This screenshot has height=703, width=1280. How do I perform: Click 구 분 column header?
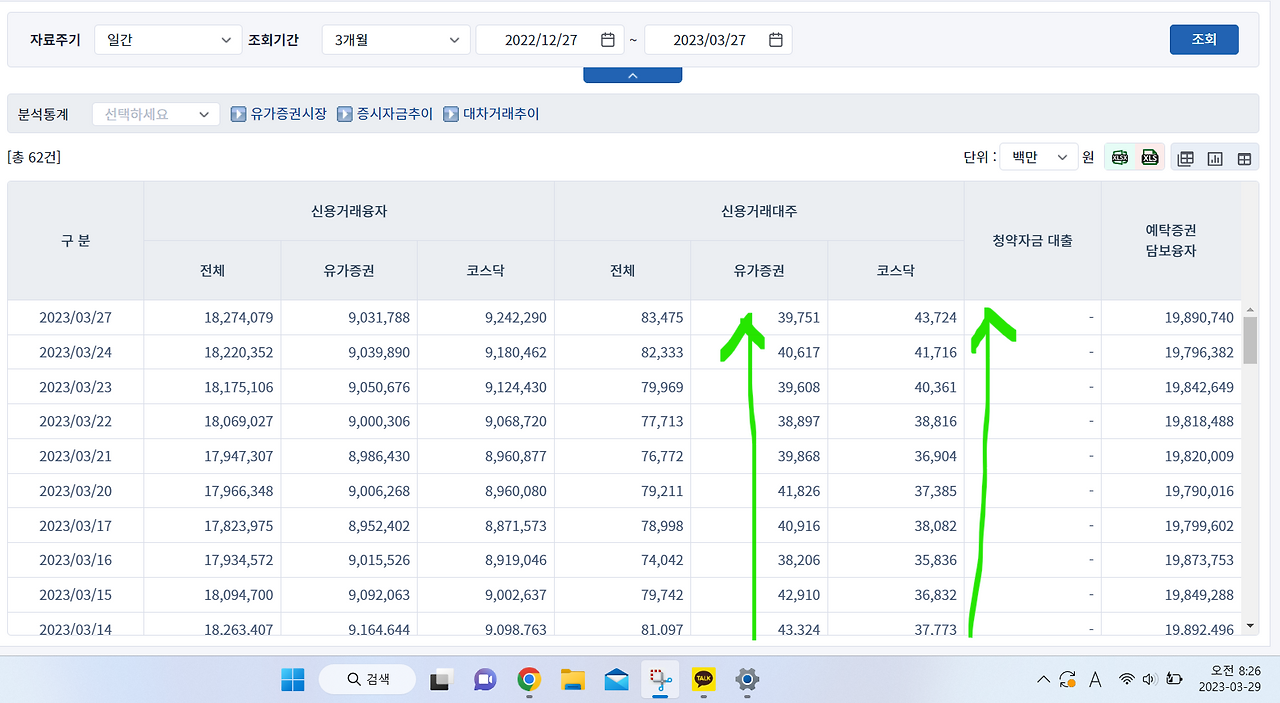click(x=75, y=241)
